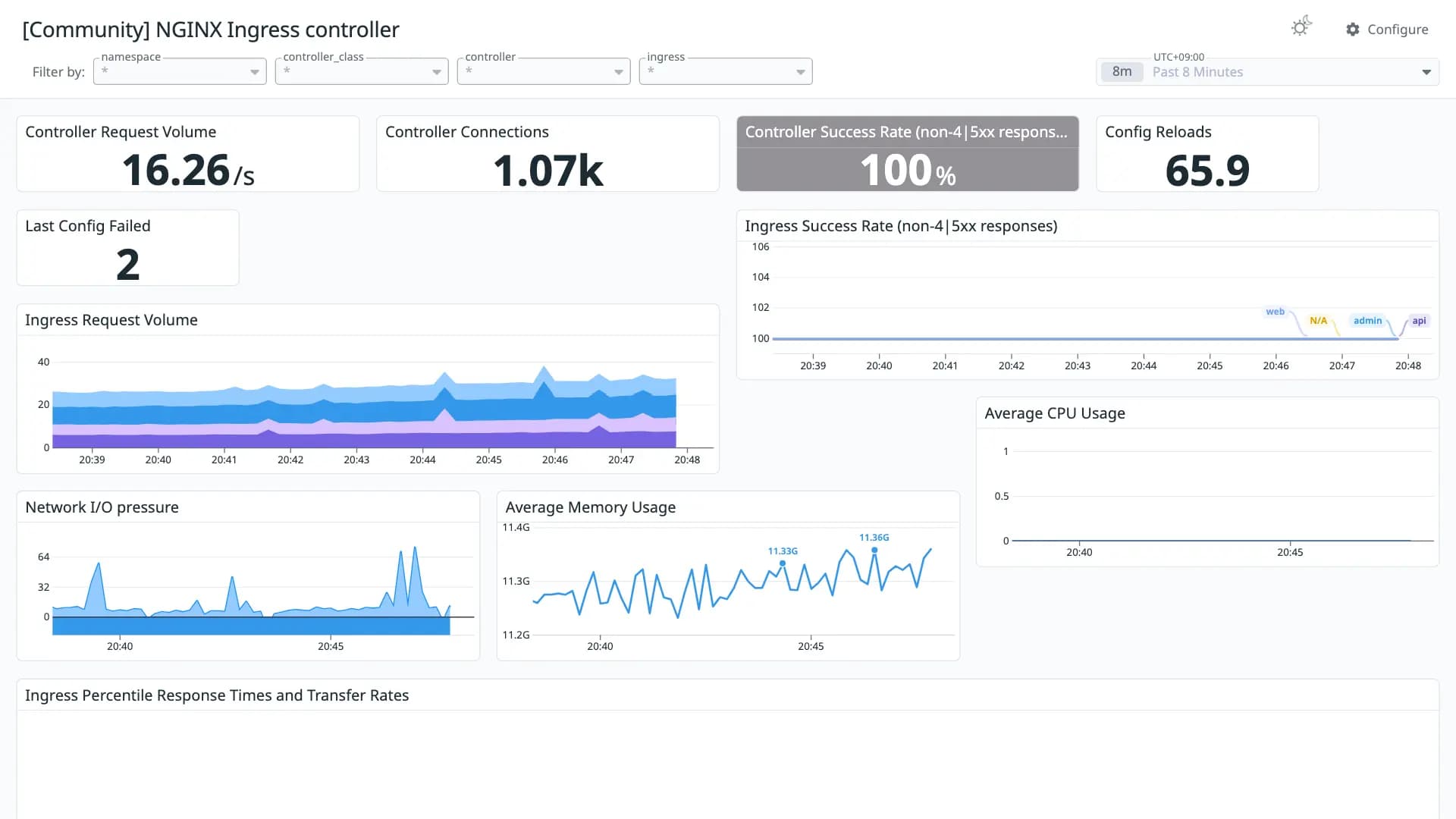Toggle the dark mode sun-moon icon
The height and width of the screenshot is (819, 1456).
pyautogui.click(x=1301, y=27)
